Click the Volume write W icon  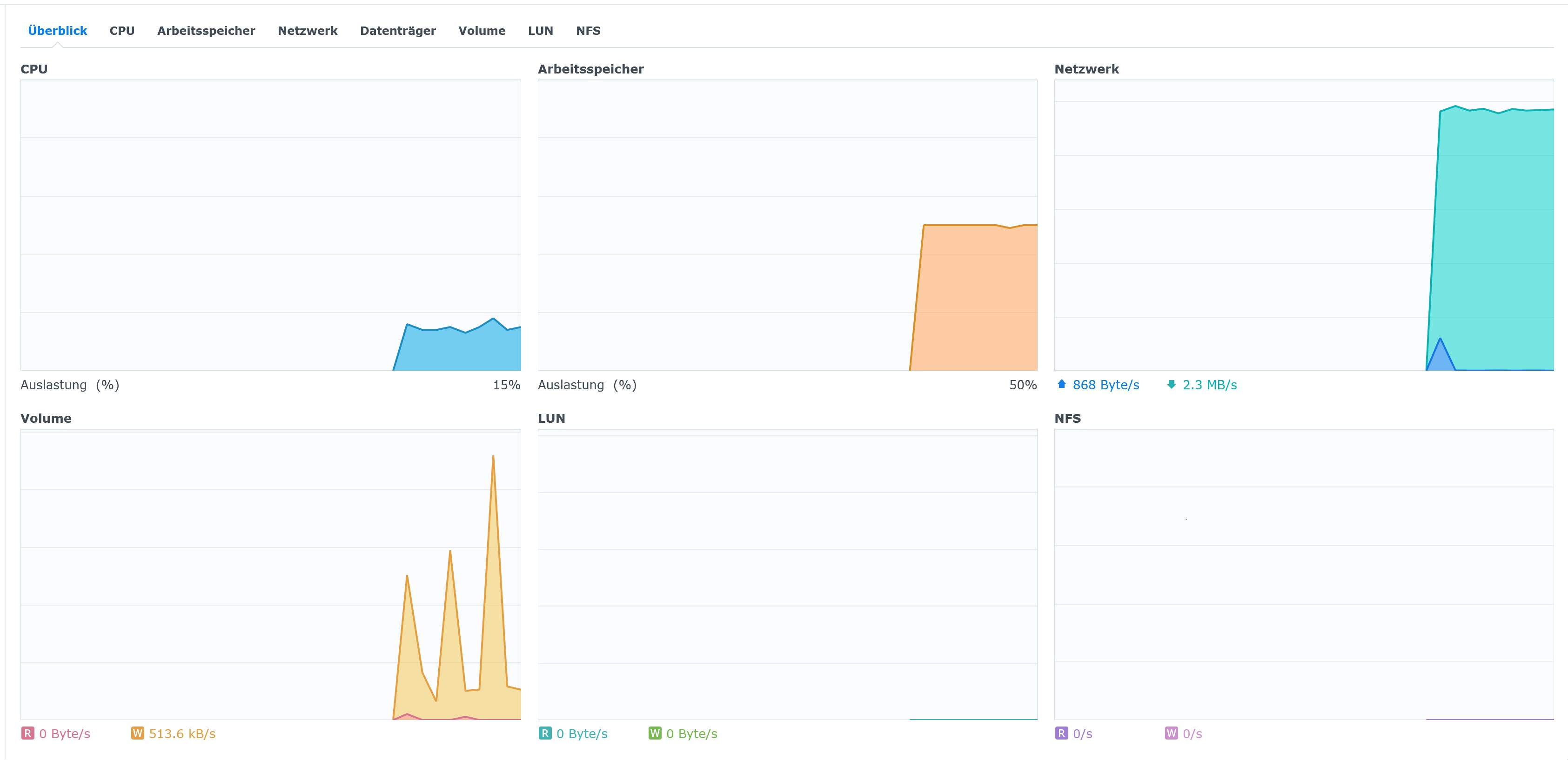coord(138,733)
